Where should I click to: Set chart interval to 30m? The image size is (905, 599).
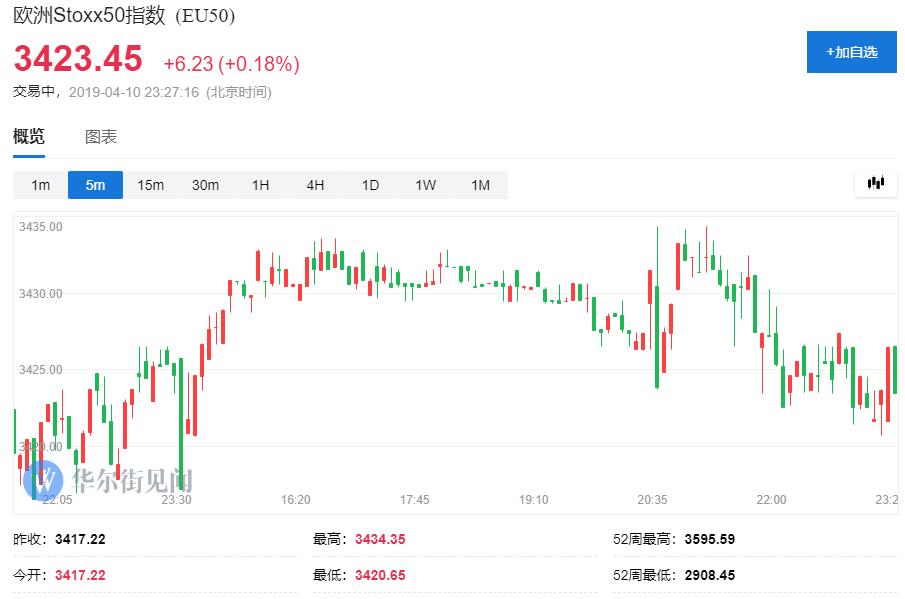(x=205, y=185)
